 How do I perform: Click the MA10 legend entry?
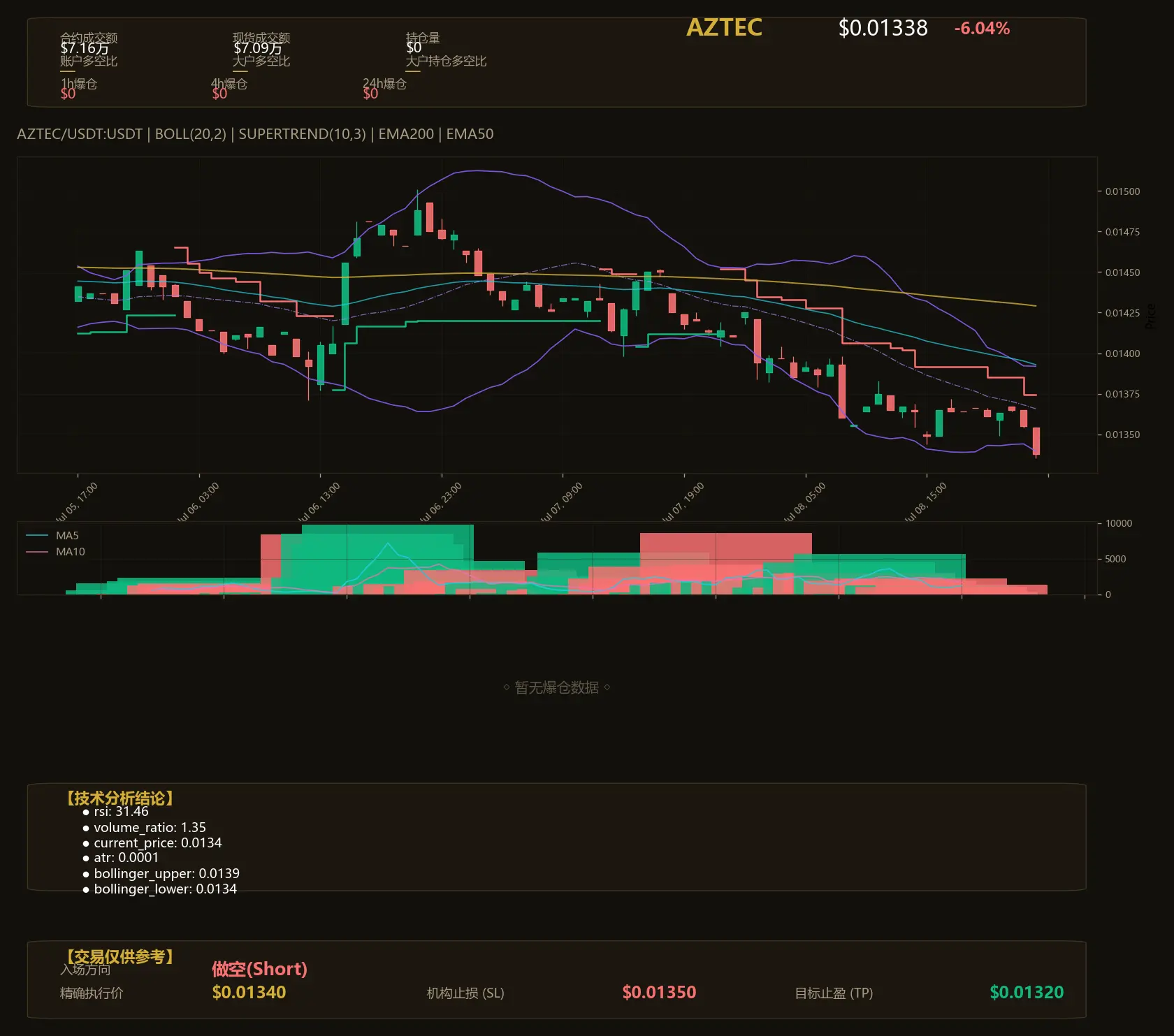55,552
